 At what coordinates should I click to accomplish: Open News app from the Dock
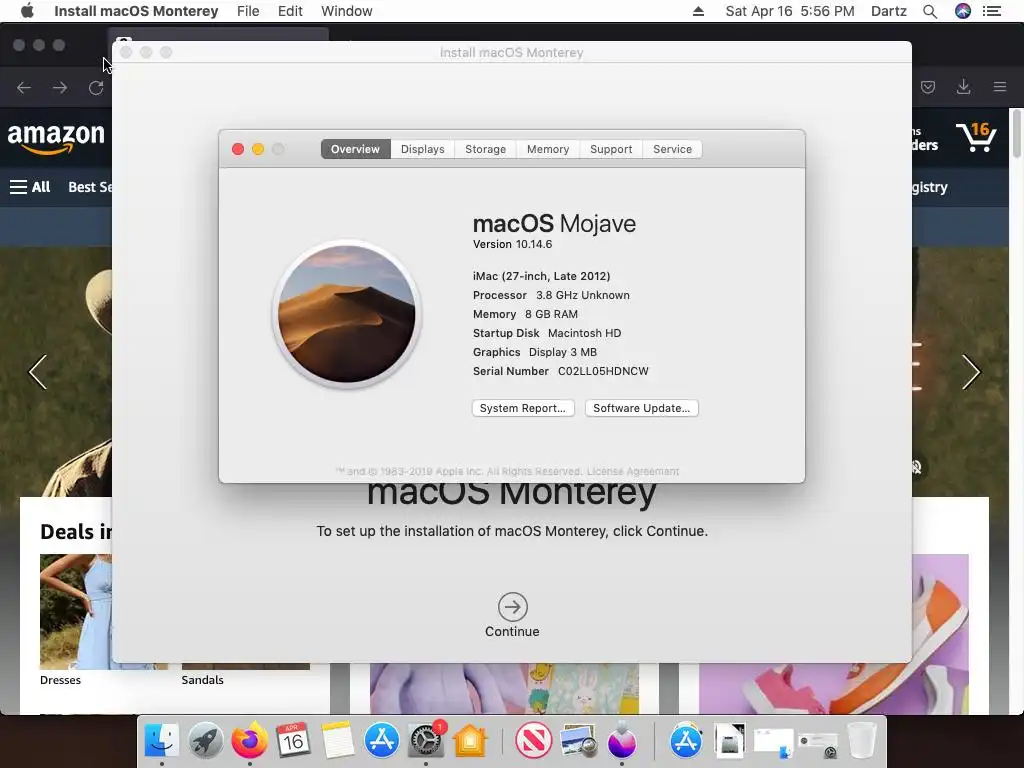533,741
